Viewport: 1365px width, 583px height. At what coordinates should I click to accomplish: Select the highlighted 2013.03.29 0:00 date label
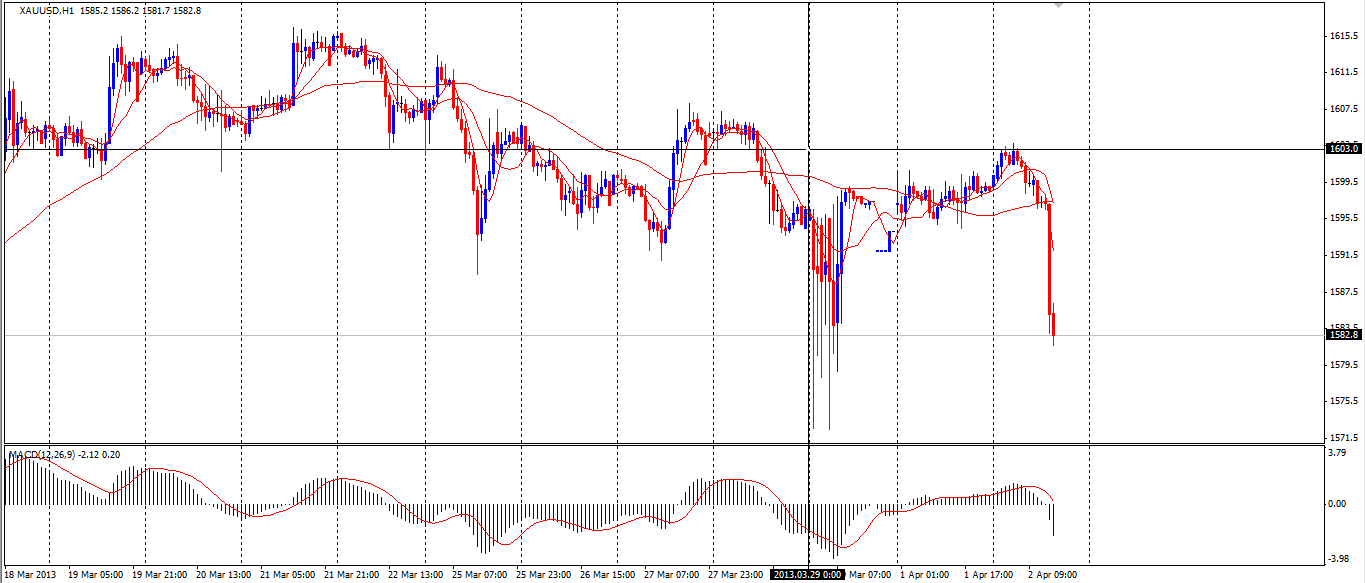(807, 575)
